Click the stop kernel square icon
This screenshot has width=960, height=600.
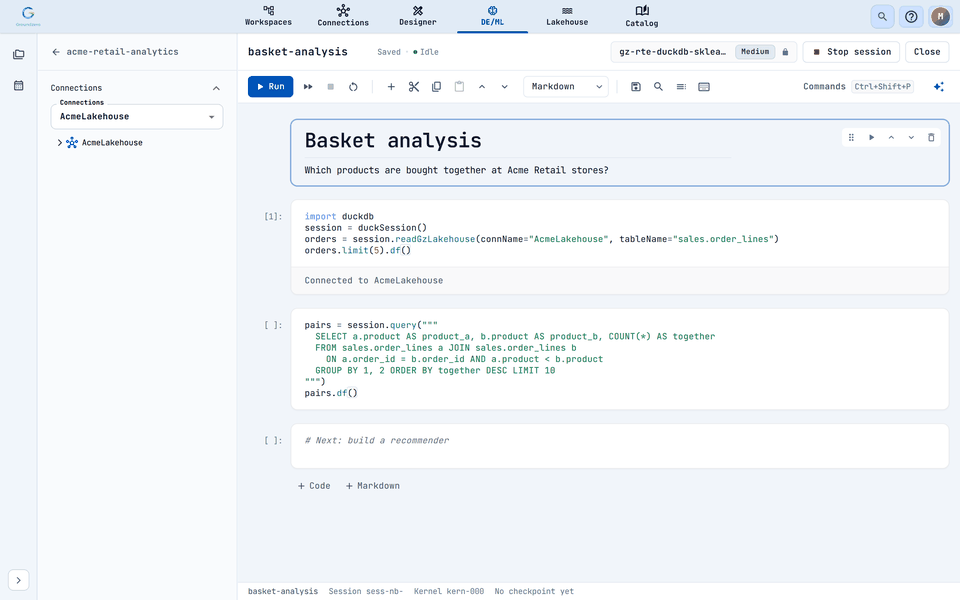(331, 87)
